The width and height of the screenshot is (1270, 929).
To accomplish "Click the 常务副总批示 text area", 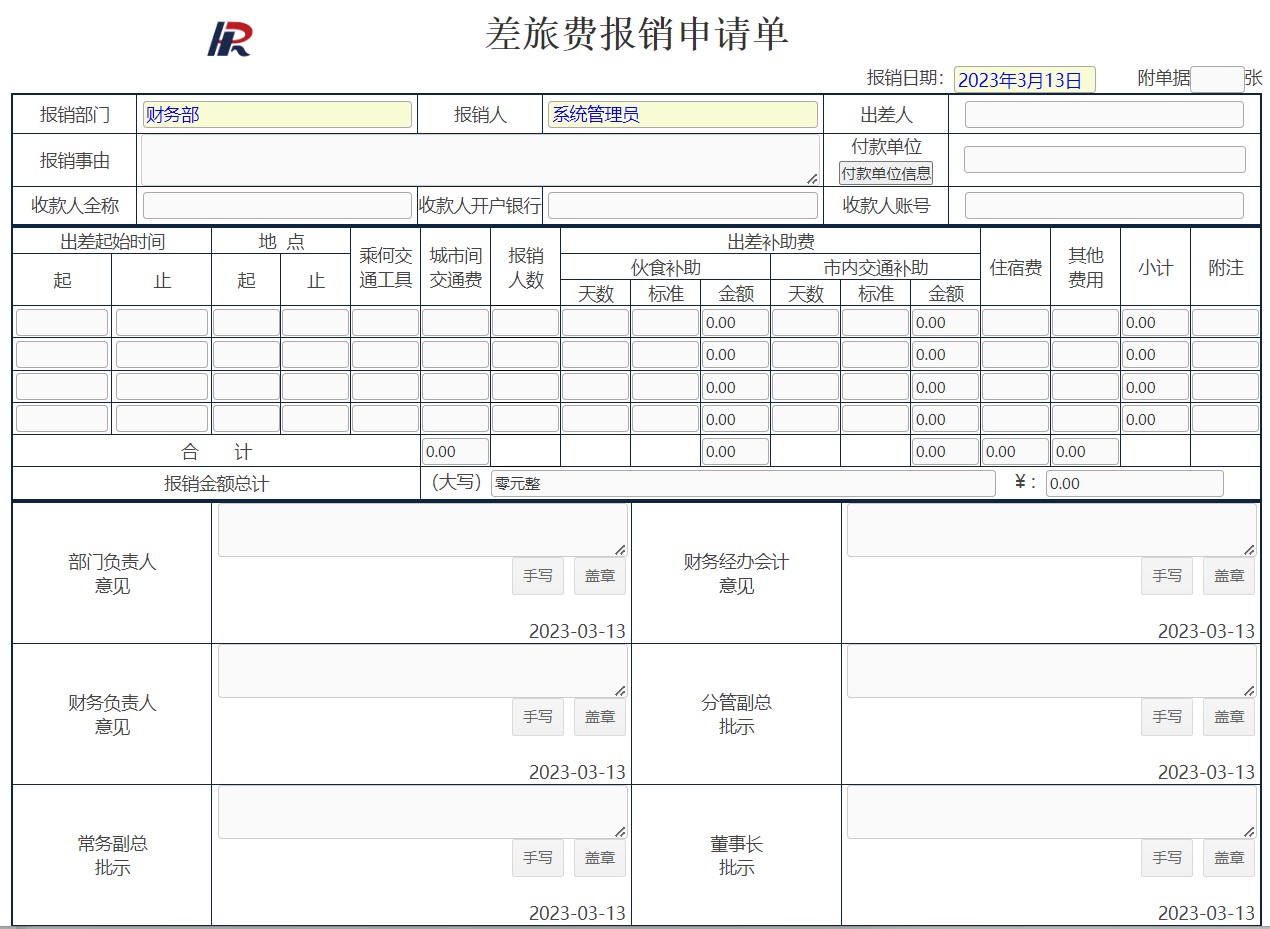I will pos(423,812).
